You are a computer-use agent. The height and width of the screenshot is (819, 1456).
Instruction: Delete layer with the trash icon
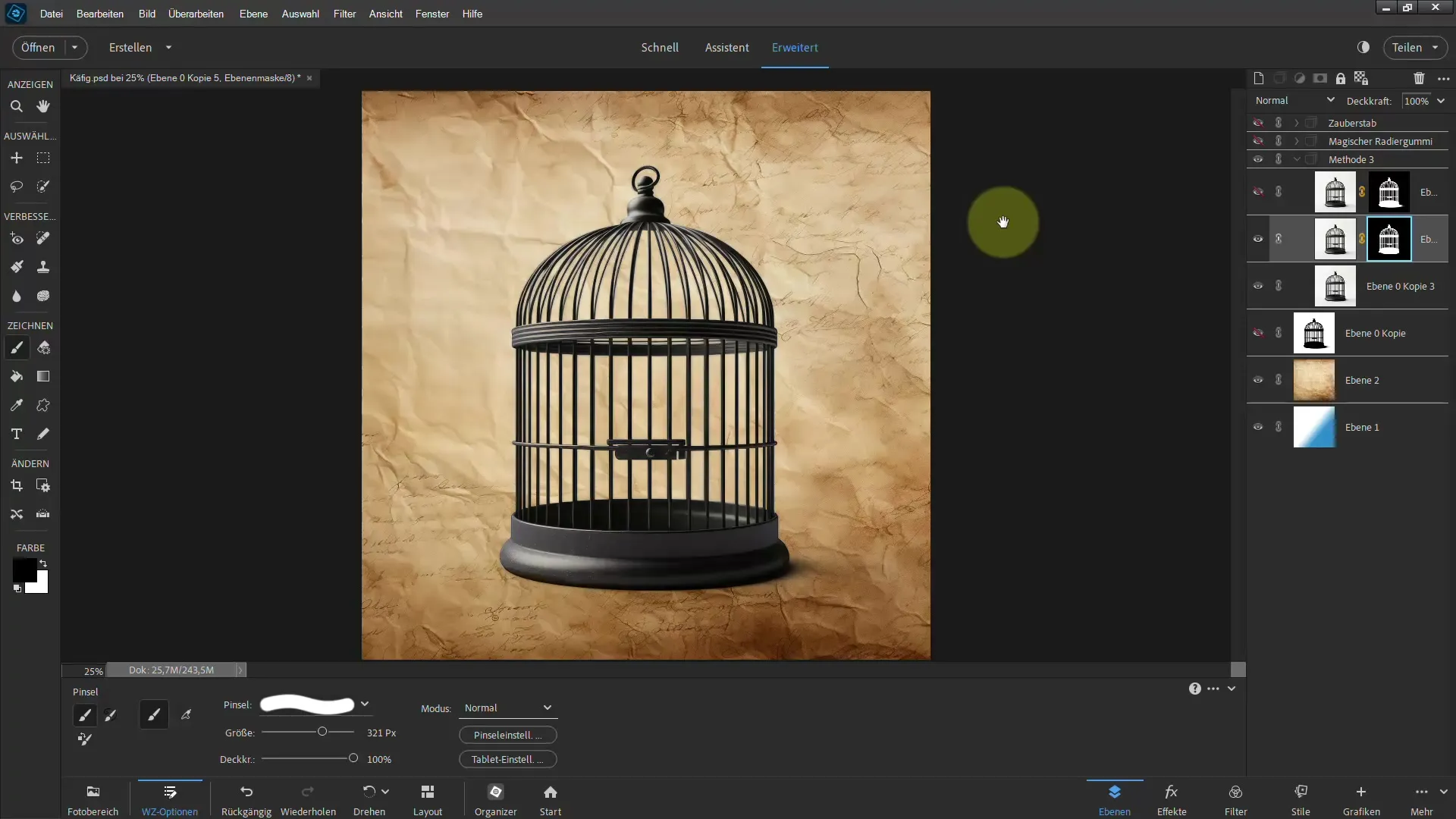(x=1419, y=78)
